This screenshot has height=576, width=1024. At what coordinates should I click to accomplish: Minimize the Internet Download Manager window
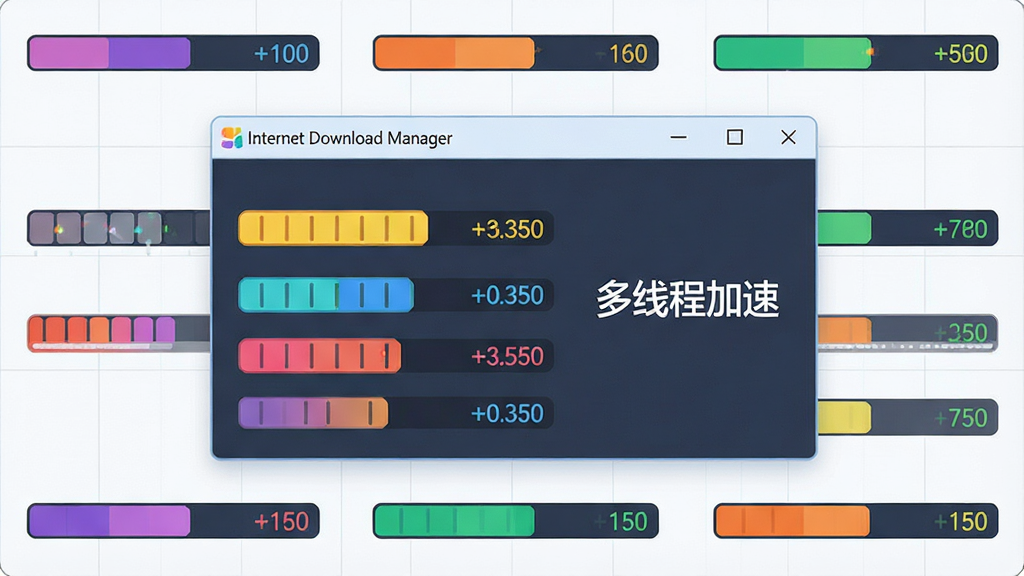point(679,137)
